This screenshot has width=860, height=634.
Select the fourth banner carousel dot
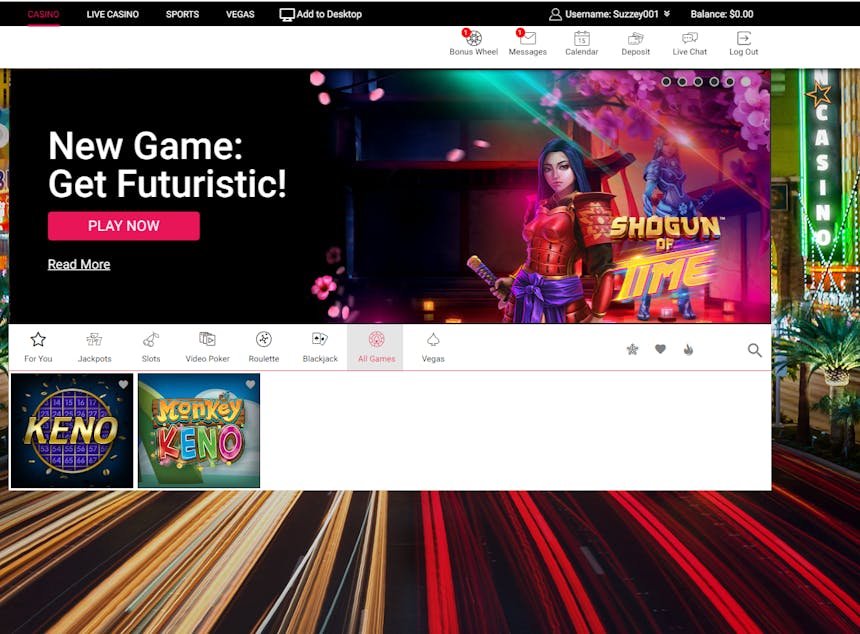point(714,82)
